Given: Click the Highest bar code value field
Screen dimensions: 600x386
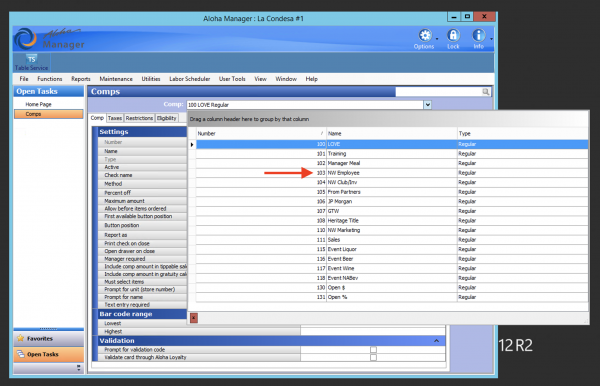Looking at the screenshot, I should tap(373, 332).
